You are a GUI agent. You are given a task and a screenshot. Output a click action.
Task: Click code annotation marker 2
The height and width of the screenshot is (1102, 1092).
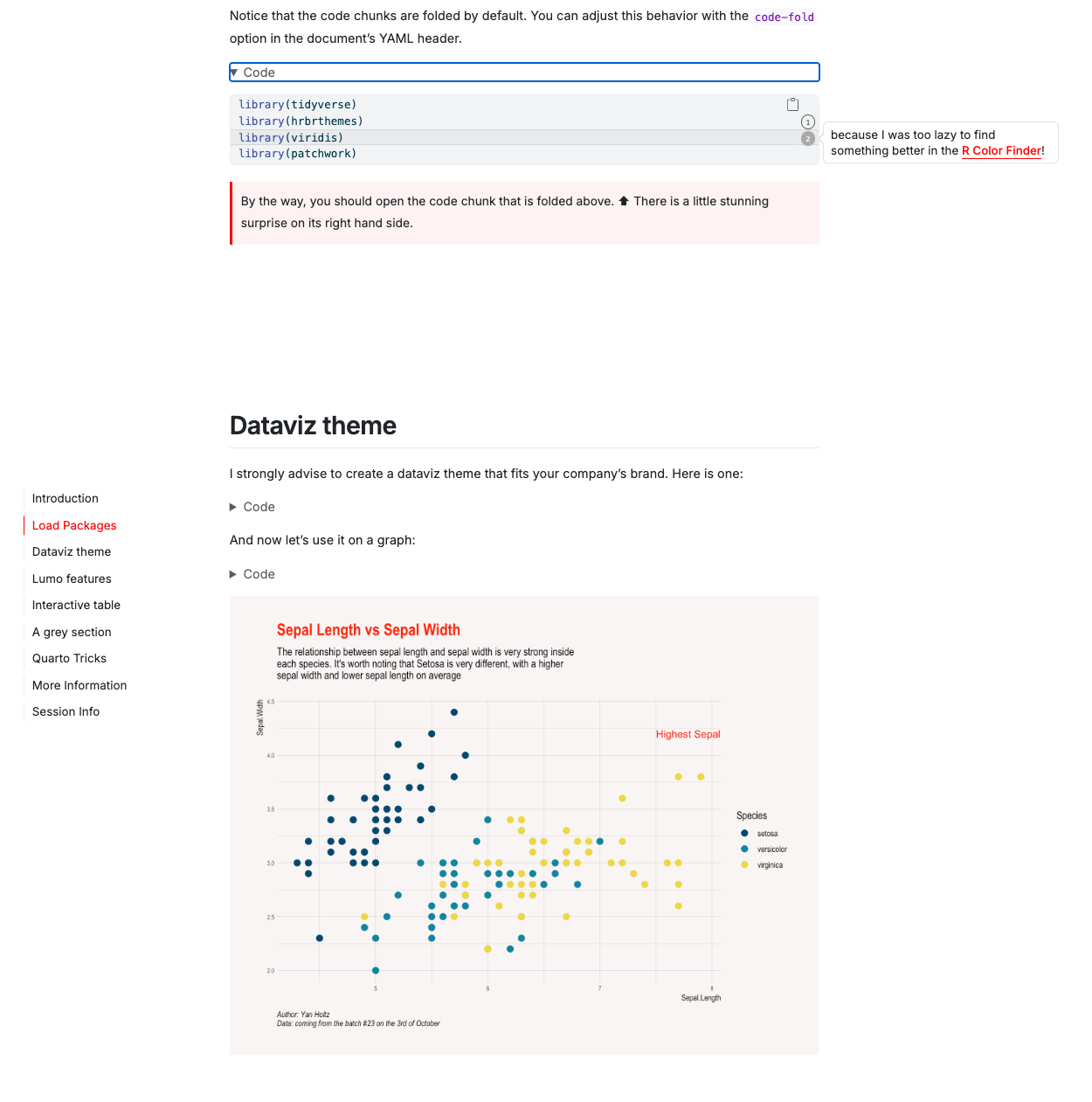click(x=808, y=139)
